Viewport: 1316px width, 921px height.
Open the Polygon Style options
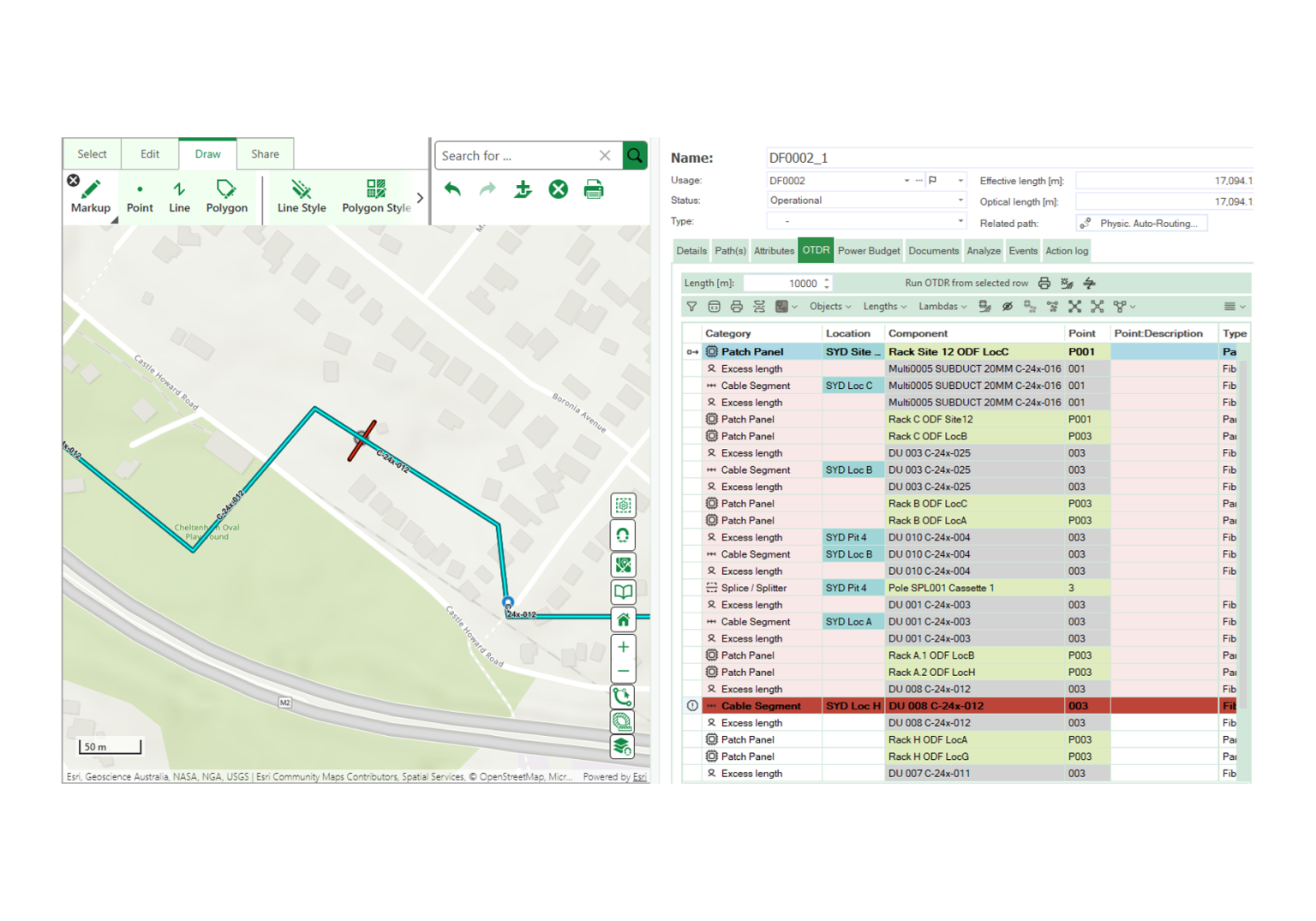point(375,196)
